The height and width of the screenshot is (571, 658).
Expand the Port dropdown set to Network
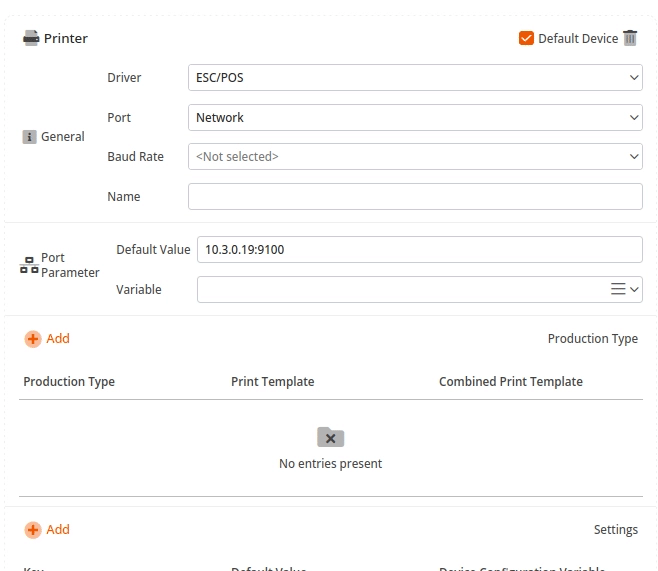click(x=414, y=118)
